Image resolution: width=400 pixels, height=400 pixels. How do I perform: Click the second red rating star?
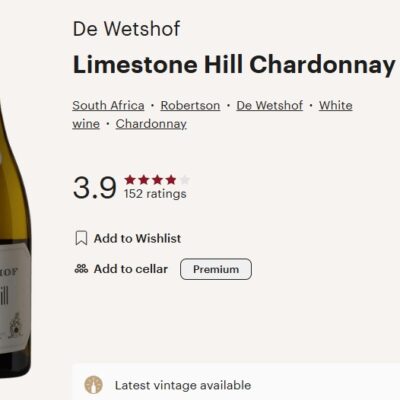tap(144, 180)
